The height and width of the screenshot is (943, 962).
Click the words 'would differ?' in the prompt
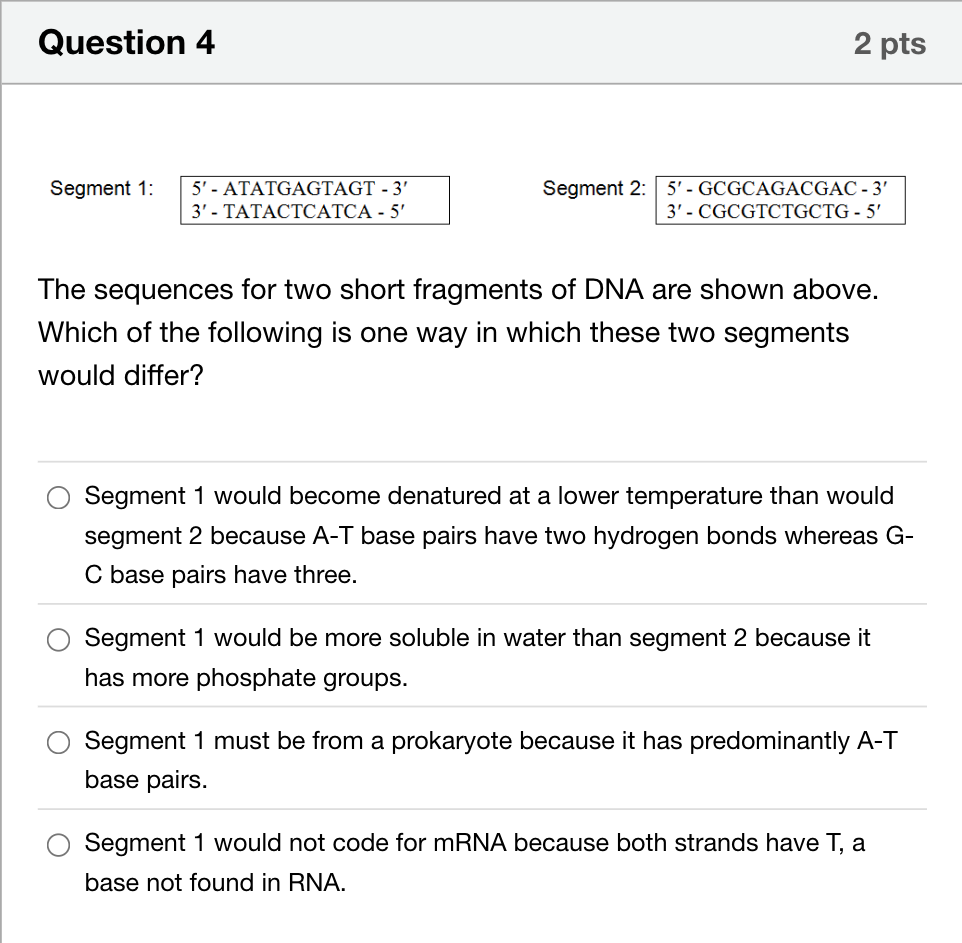[x=121, y=375]
